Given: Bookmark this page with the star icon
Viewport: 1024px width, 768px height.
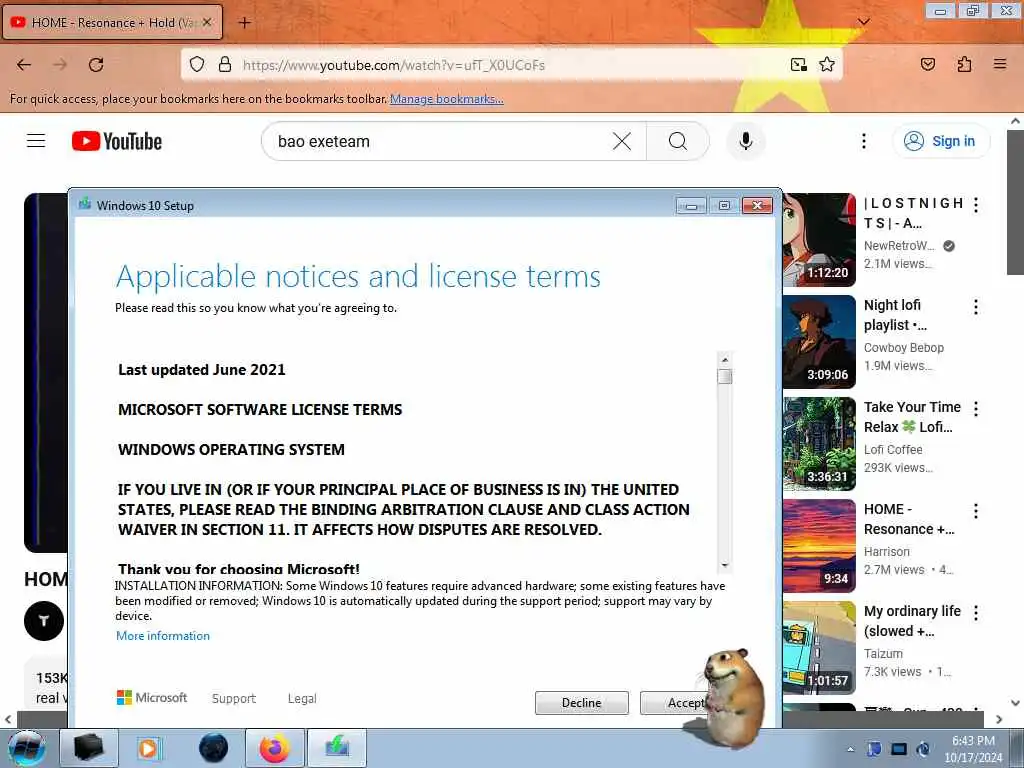Looking at the screenshot, I should 827,65.
